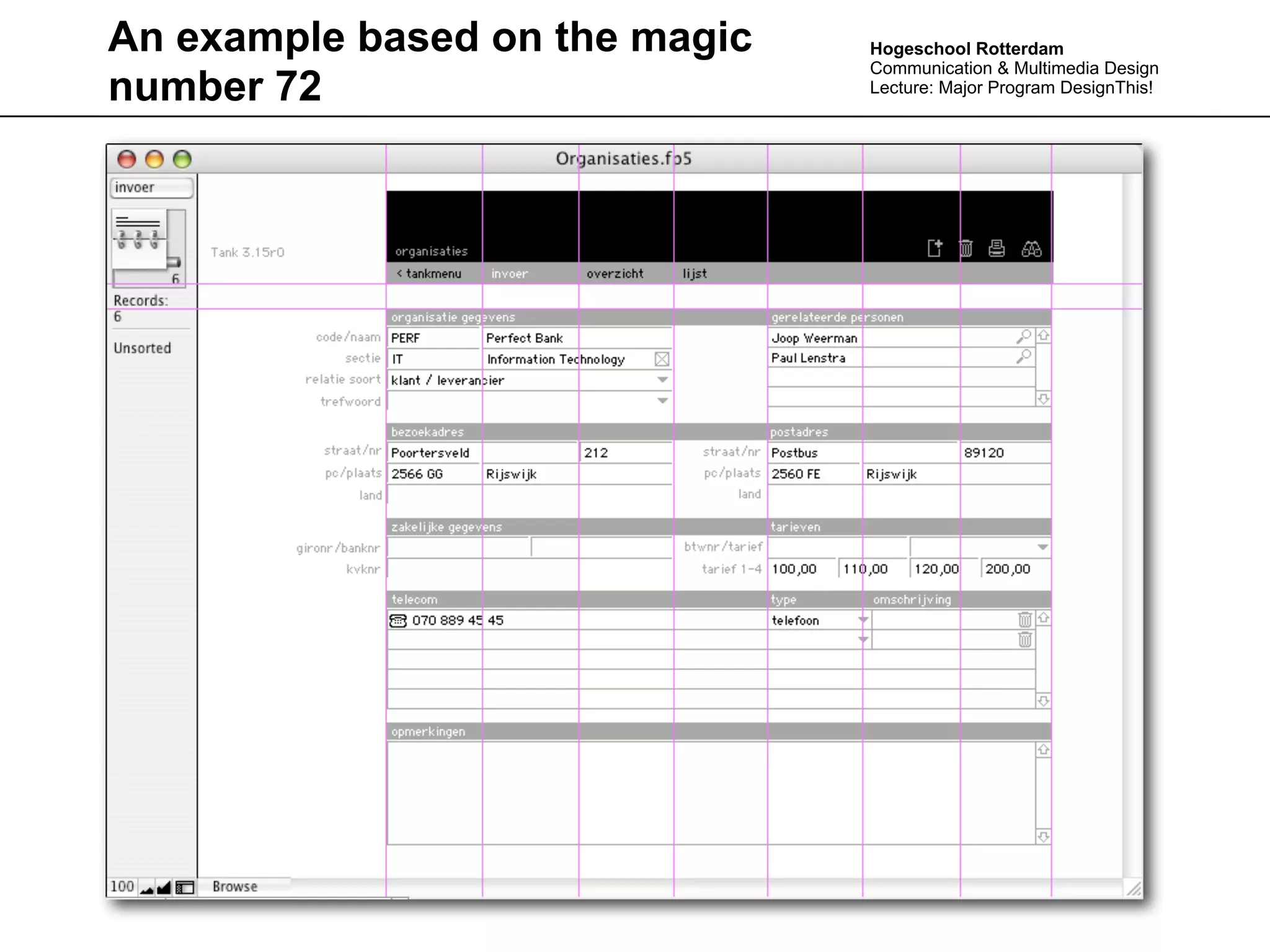
Task: Click the telephone icon before 070 889 45 45
Action: coord(398,620)
